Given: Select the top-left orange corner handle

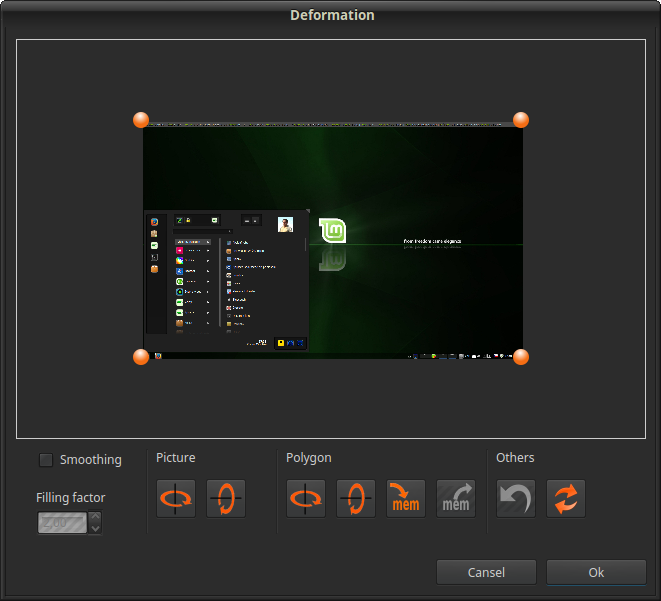Looking at the screenshot, I should pyautogui.click(x=141, y=120).
